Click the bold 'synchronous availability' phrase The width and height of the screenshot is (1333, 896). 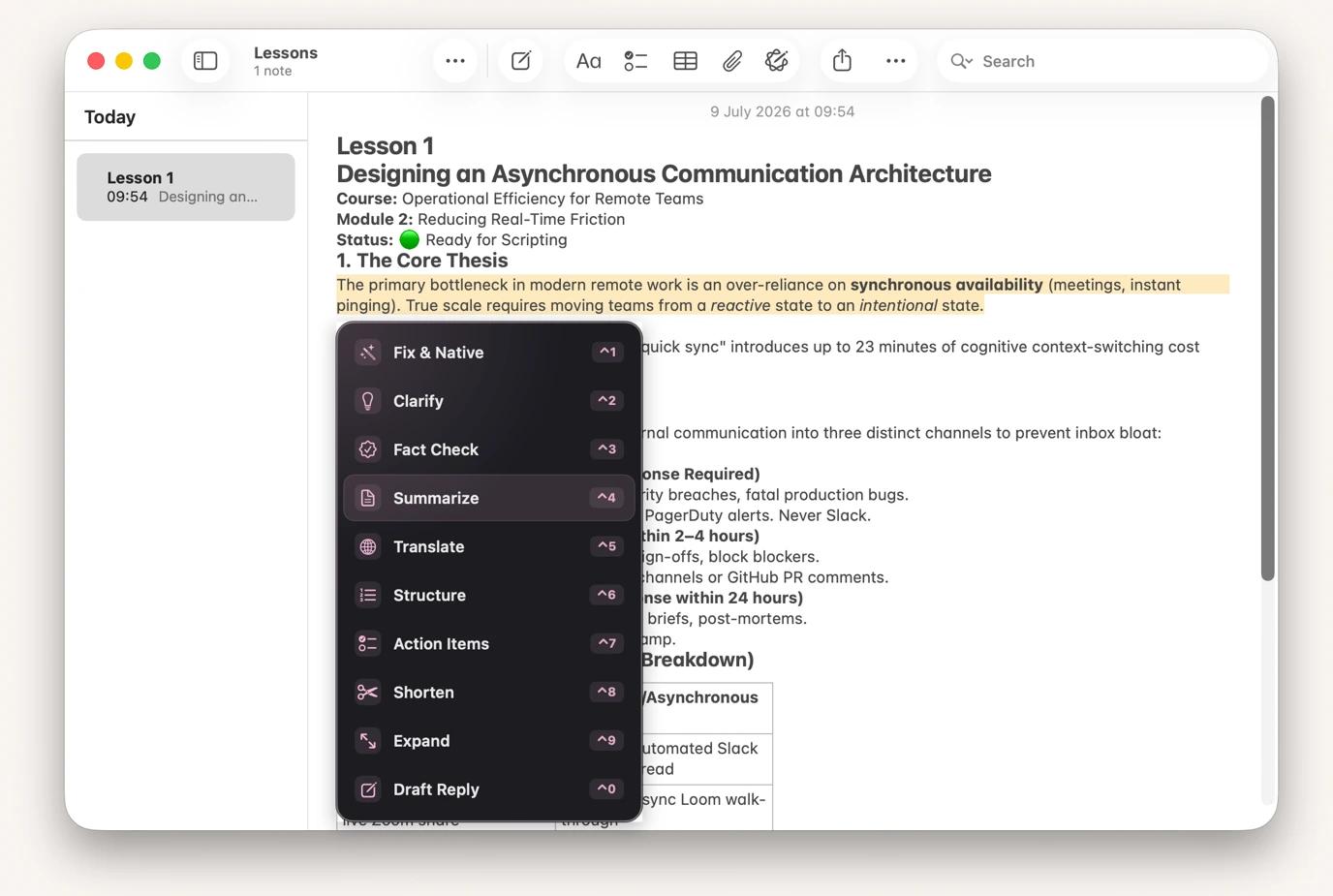[946, 285]
